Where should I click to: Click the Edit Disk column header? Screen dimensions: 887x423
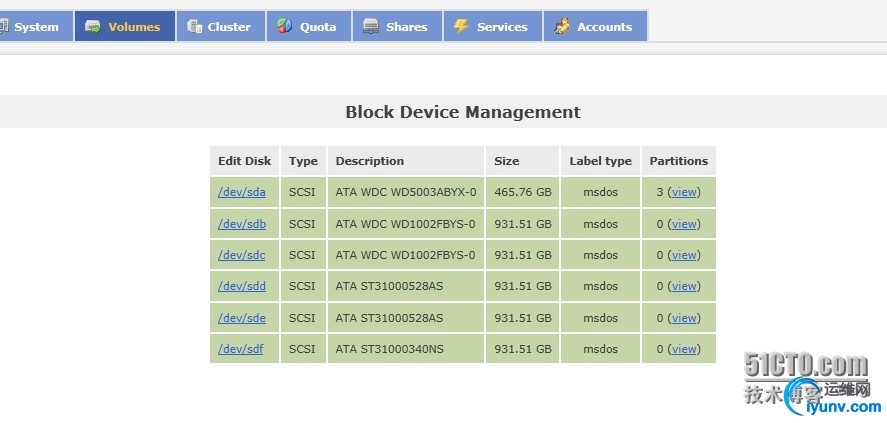click(244, 161)
